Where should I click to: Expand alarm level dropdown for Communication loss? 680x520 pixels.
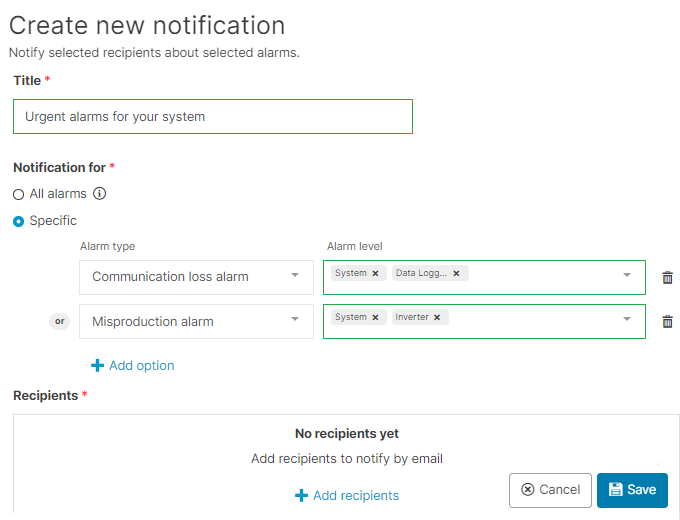click(x=627, y=276)
